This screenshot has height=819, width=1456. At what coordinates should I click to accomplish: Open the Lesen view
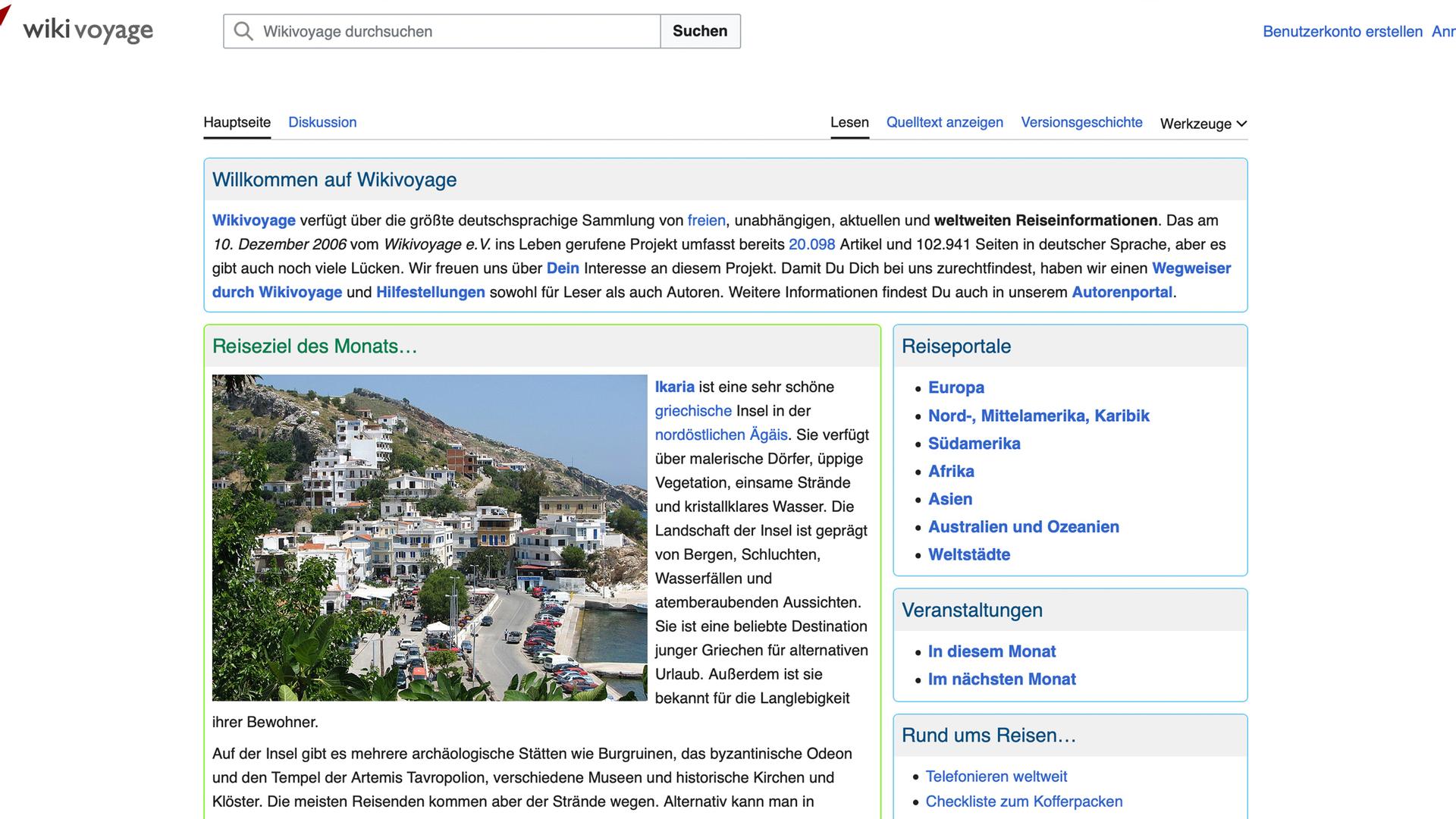(849, 122)
